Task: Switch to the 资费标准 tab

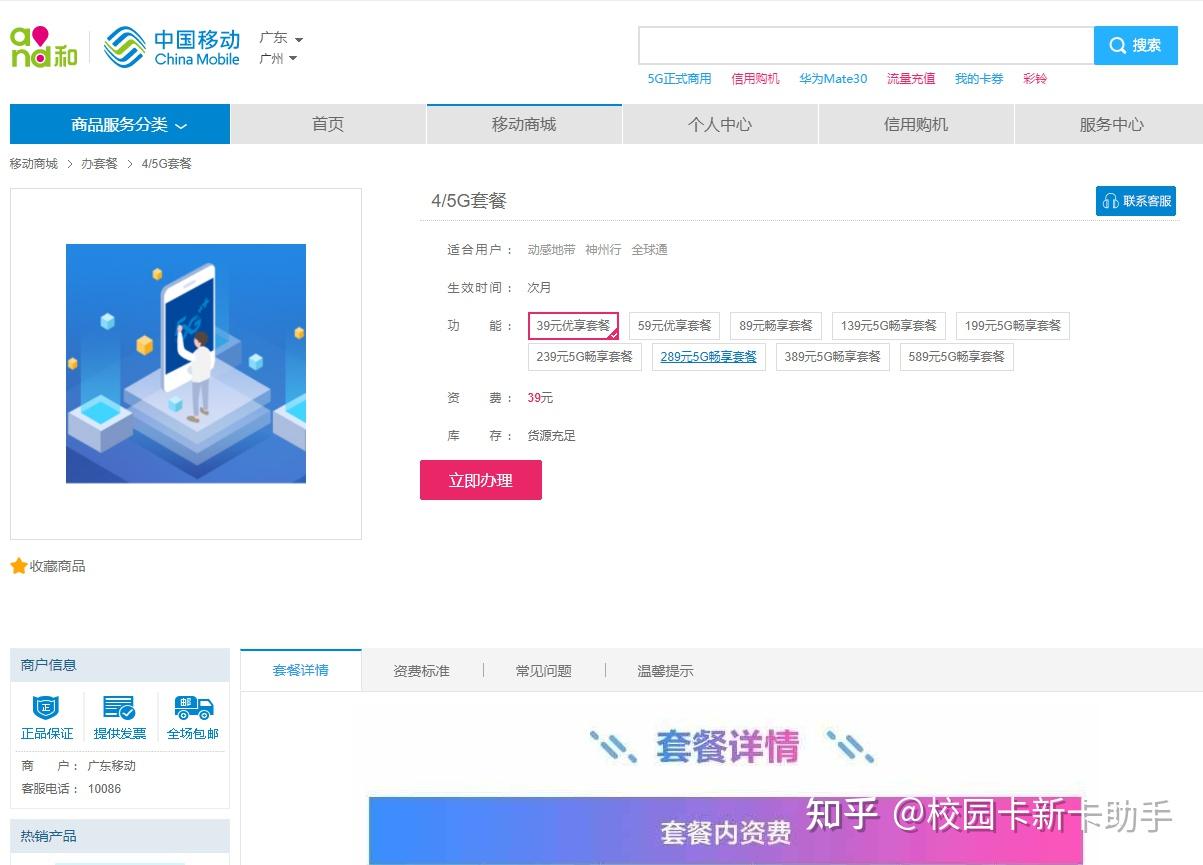Action: (x=422, y=671)
